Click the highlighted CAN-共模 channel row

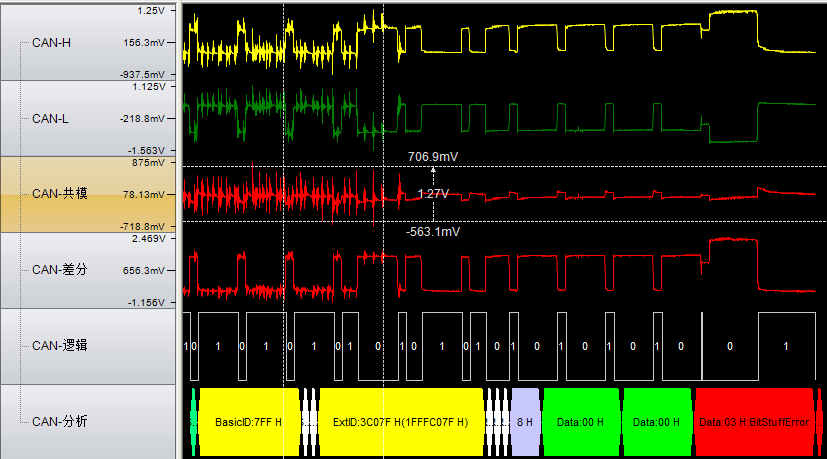(60, 194)
